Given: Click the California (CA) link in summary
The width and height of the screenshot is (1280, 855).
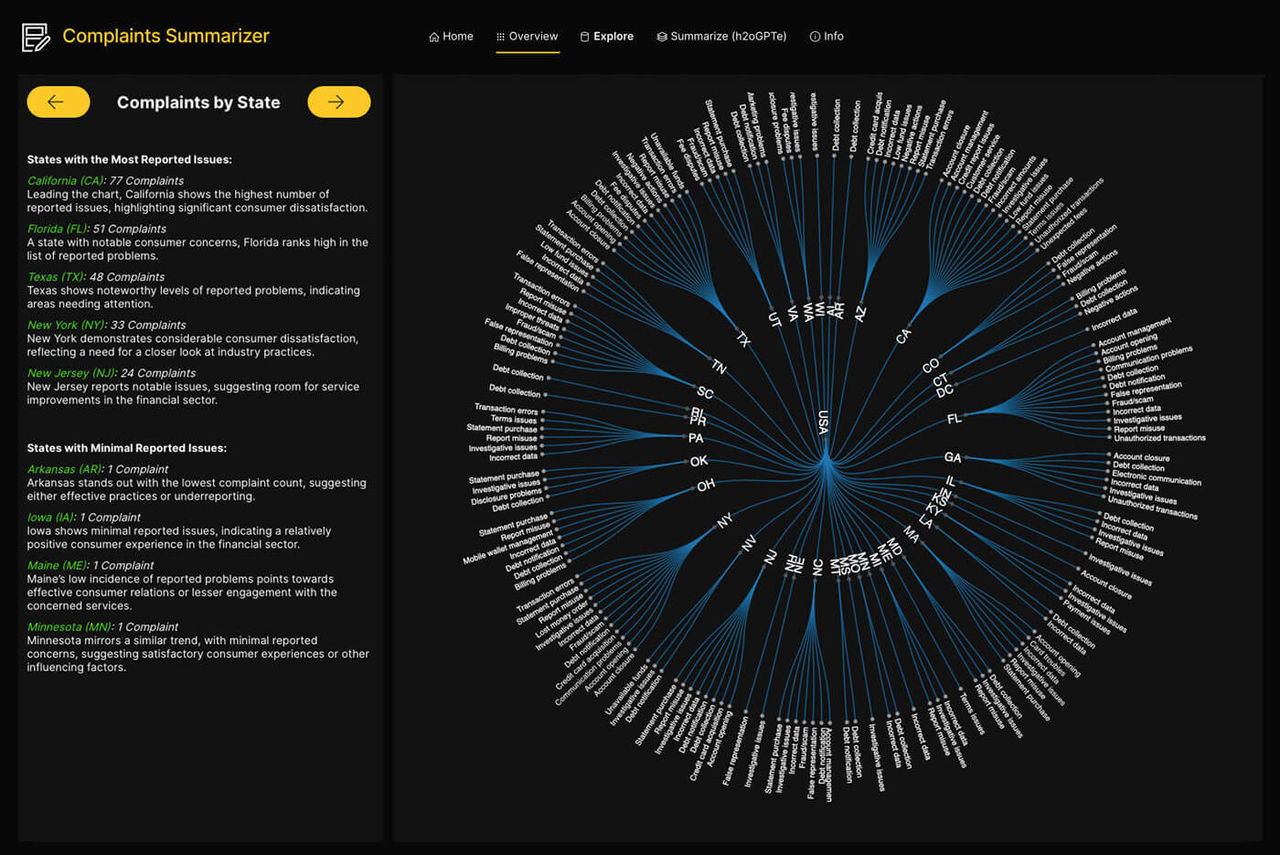Looking at the screenshot, I should pyautogui.click(x=63, y=181).
